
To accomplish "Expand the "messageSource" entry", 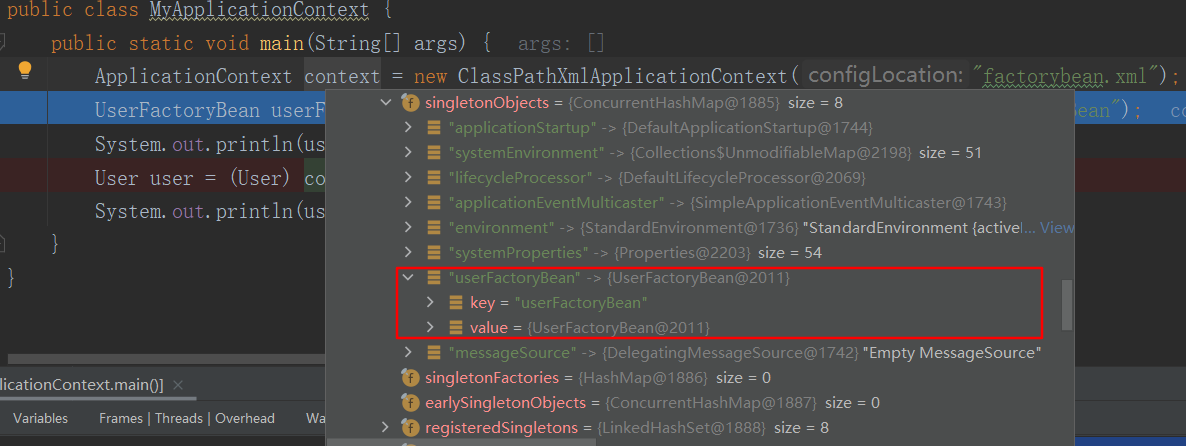I will point(408,352).
